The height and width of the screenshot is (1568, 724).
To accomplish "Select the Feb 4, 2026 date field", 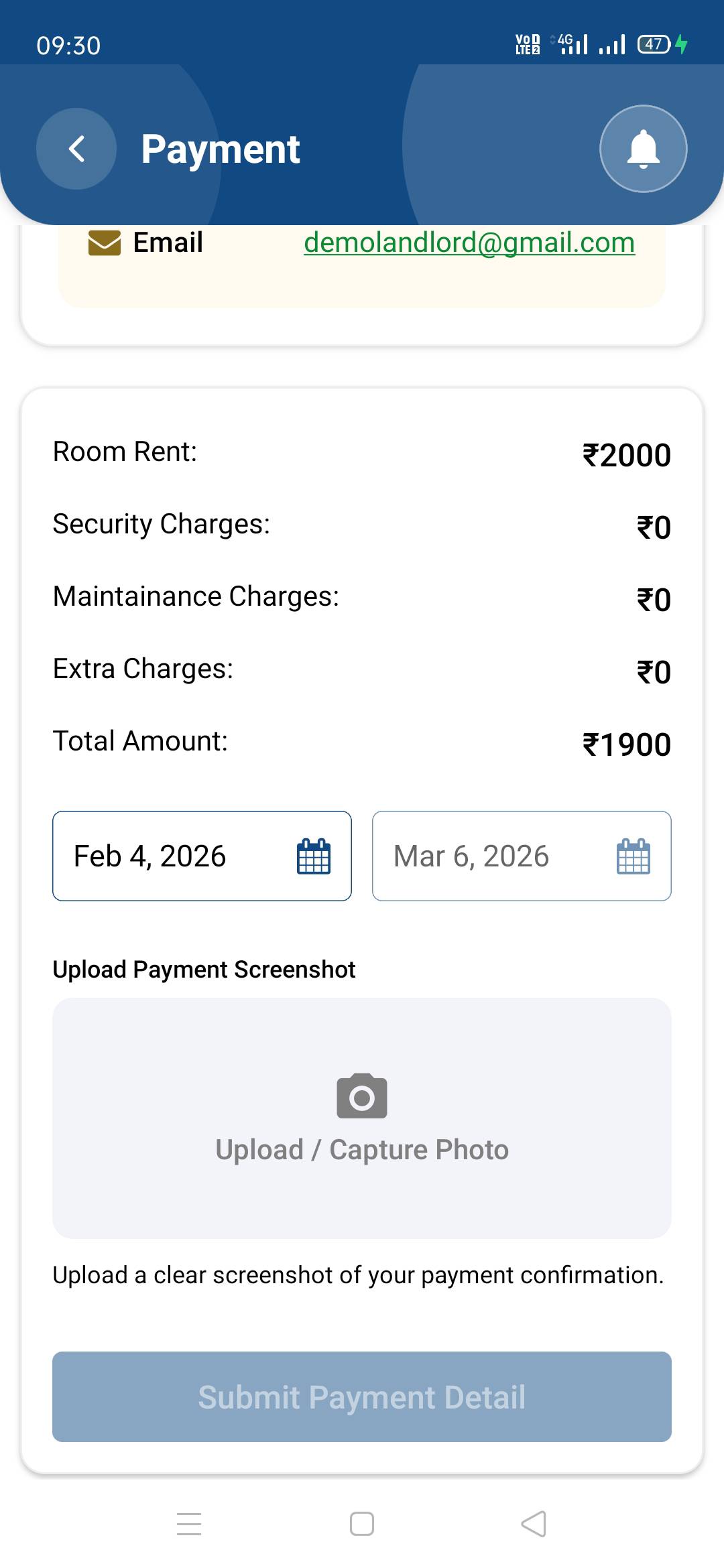I will point(174,856).
